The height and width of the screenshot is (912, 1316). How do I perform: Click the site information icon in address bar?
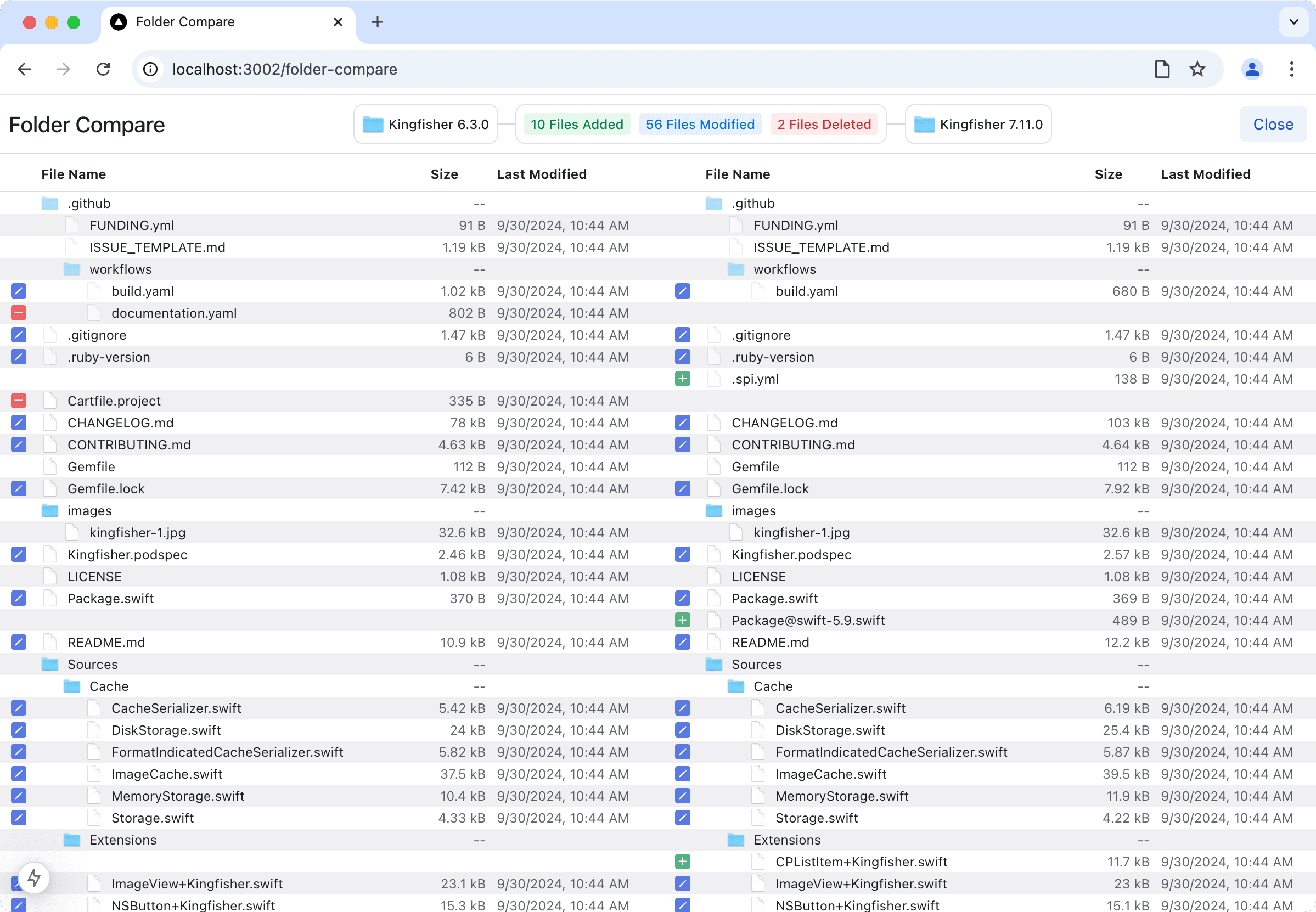150,69
